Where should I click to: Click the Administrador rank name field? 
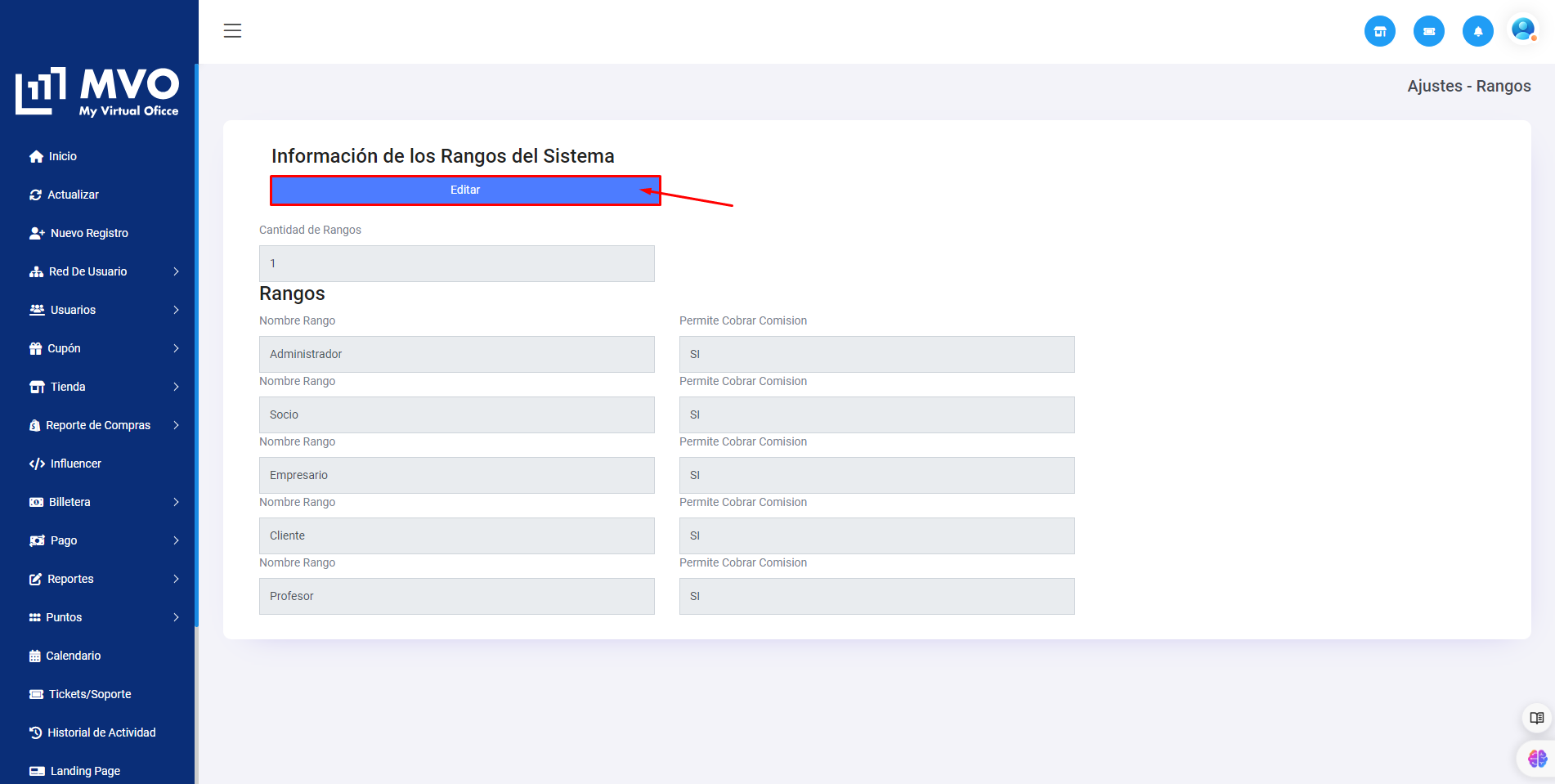456,354
